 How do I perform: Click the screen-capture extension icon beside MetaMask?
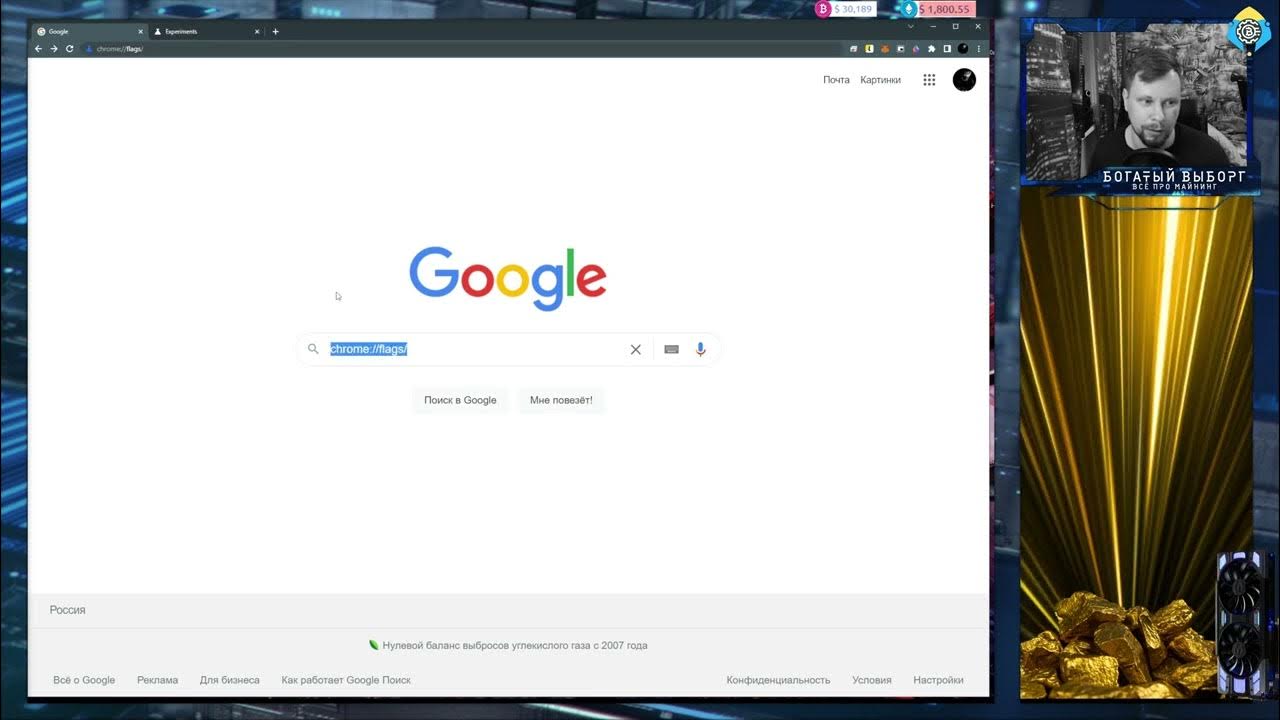[900, 48]
